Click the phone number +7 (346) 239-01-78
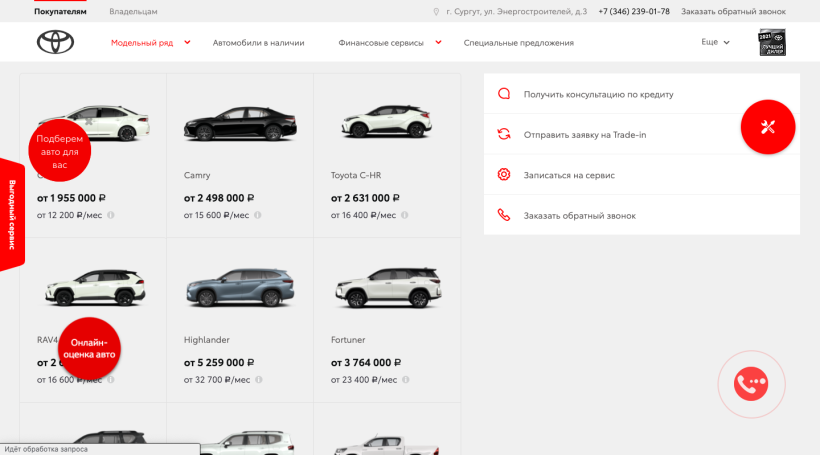Image resolution: width=820 pixels, height=455 pixels. pyautogui.click(x=634, y=12)
